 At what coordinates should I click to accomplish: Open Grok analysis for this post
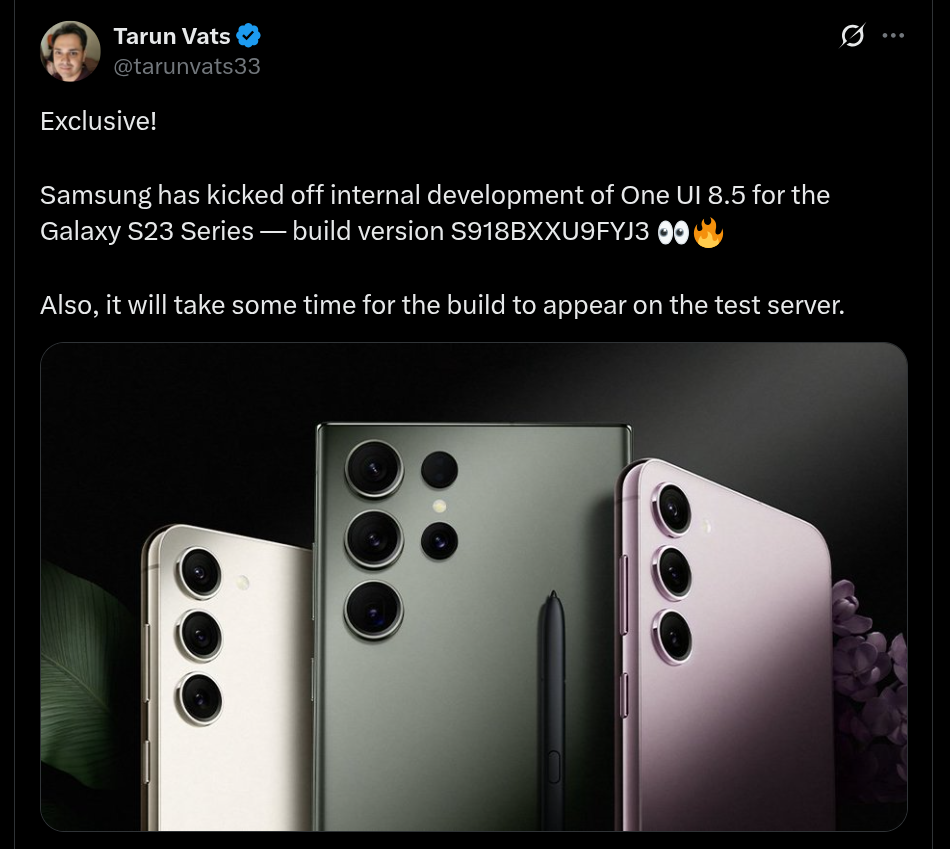click(852, 35)
